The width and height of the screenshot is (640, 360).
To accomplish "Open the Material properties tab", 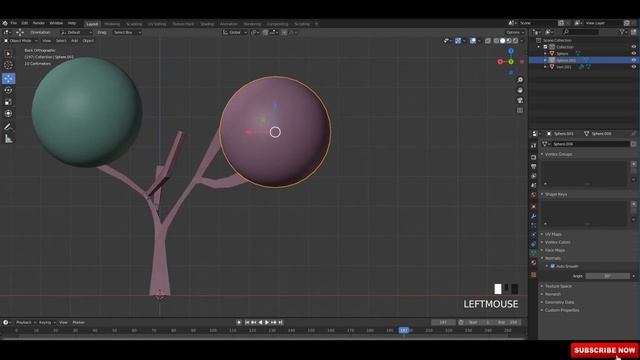I will click(533, 263).
